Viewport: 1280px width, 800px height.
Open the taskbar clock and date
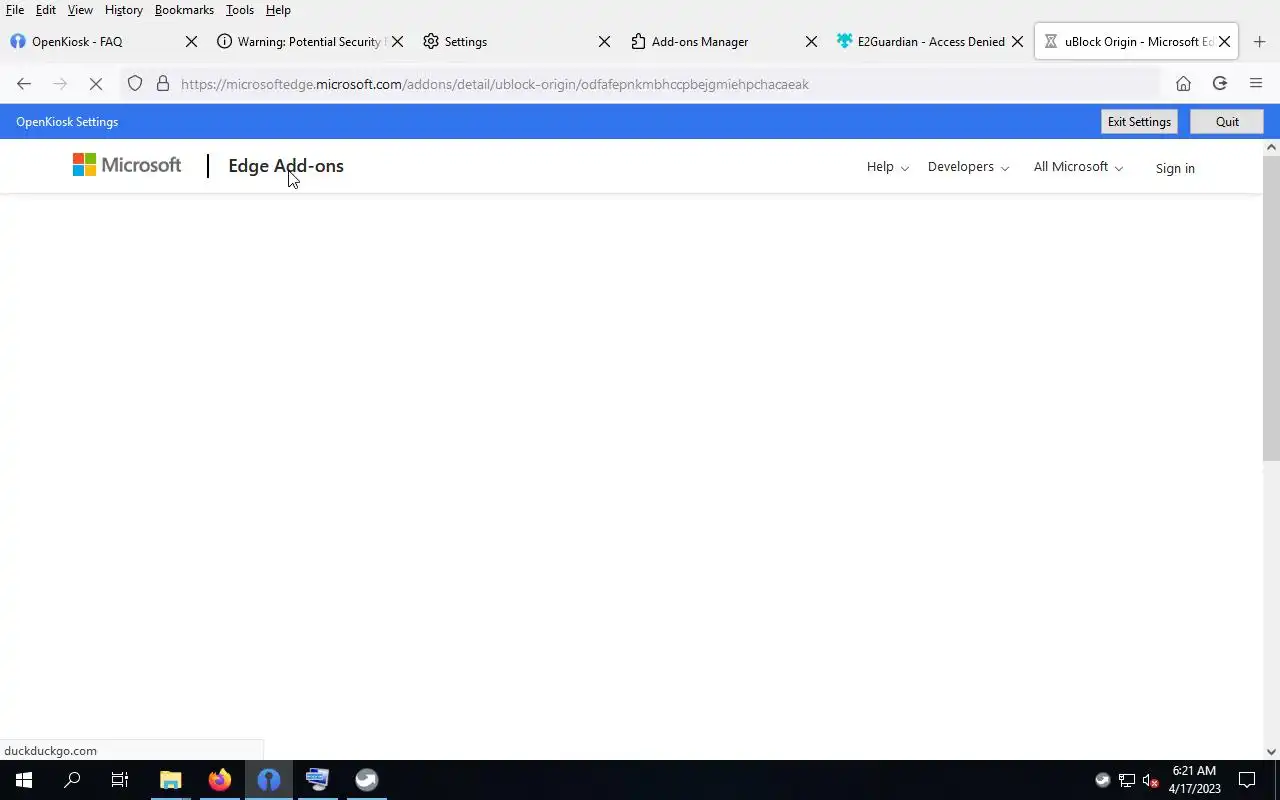pyautogui.click(x=1194, y=780)
